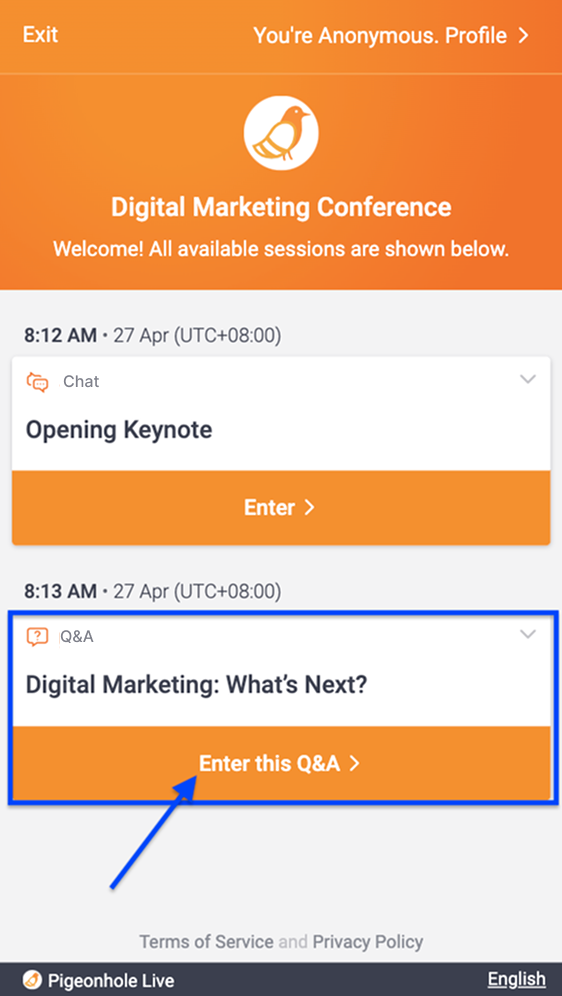The image size is (562, 996).
Task: Click the Q&A question mark icon
Action: [x=37, y=636]
